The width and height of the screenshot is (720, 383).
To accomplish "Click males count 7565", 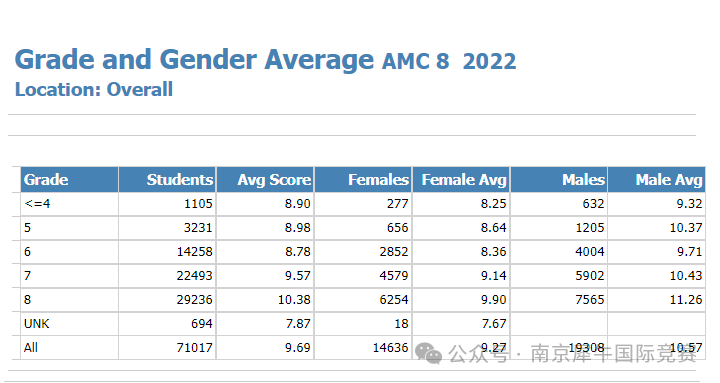I will [x=590, y=299].
